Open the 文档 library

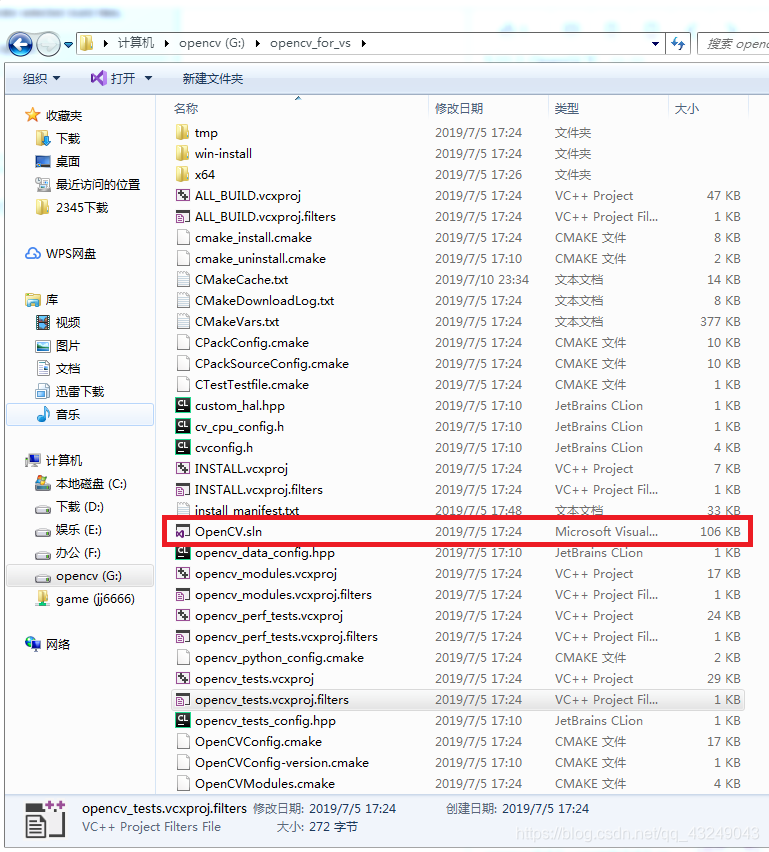[58, 368]
